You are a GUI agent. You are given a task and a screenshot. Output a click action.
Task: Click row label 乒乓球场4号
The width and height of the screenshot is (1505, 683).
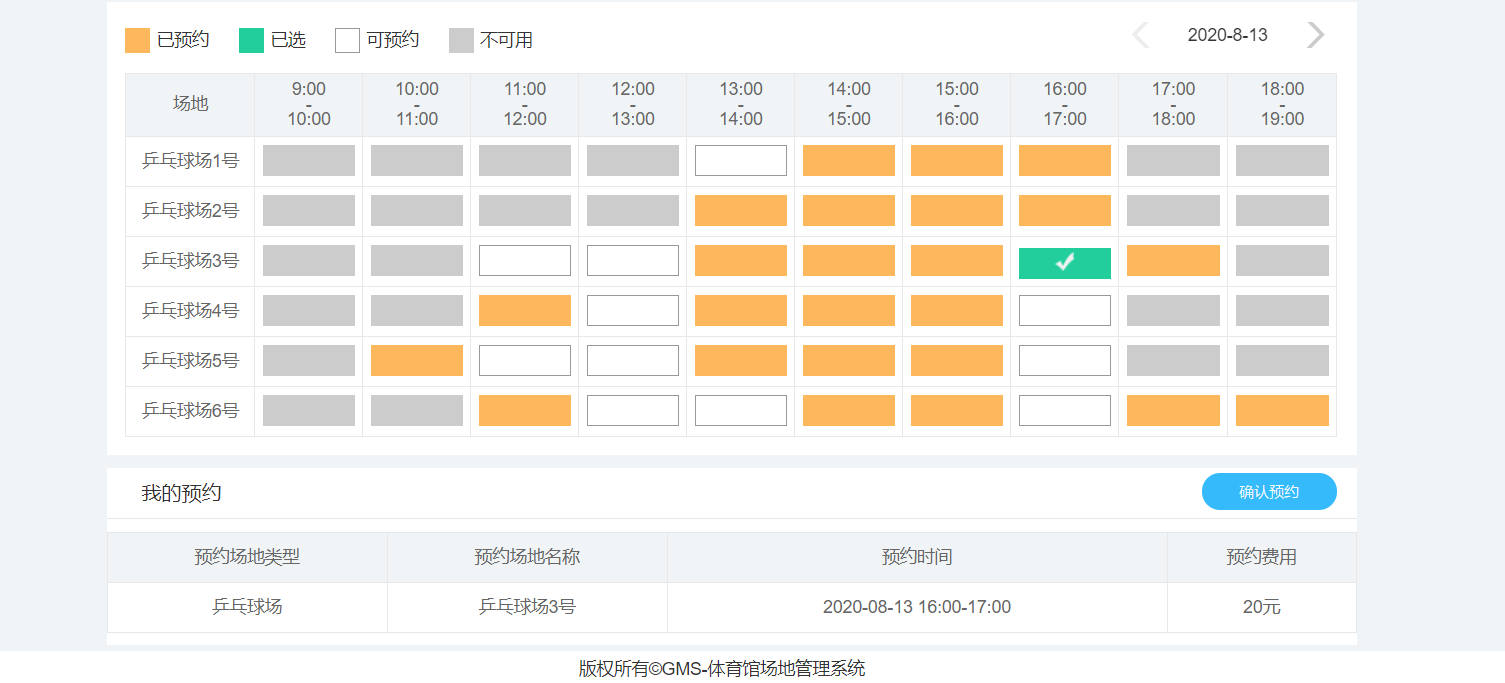(190, 311)
